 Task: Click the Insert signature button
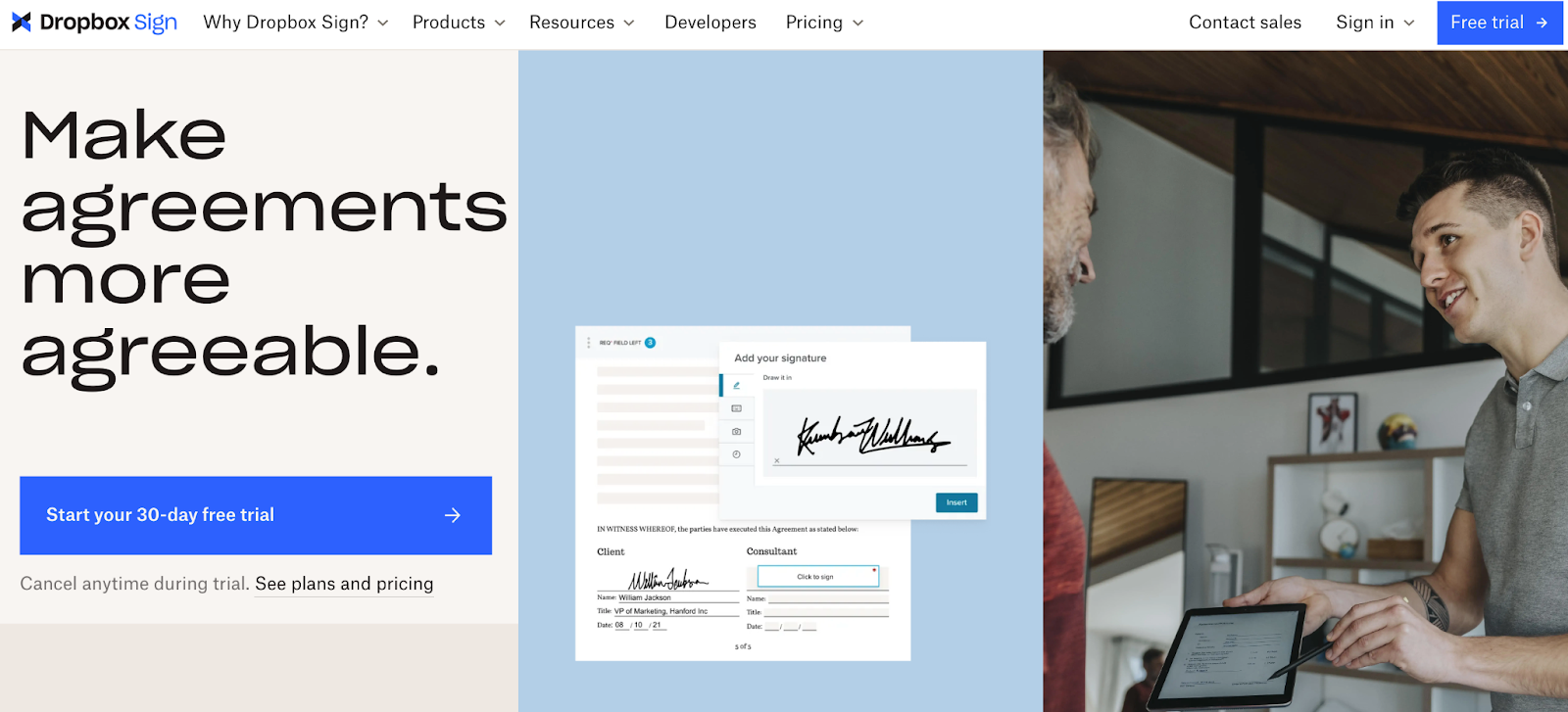click(x=956, y=502)
